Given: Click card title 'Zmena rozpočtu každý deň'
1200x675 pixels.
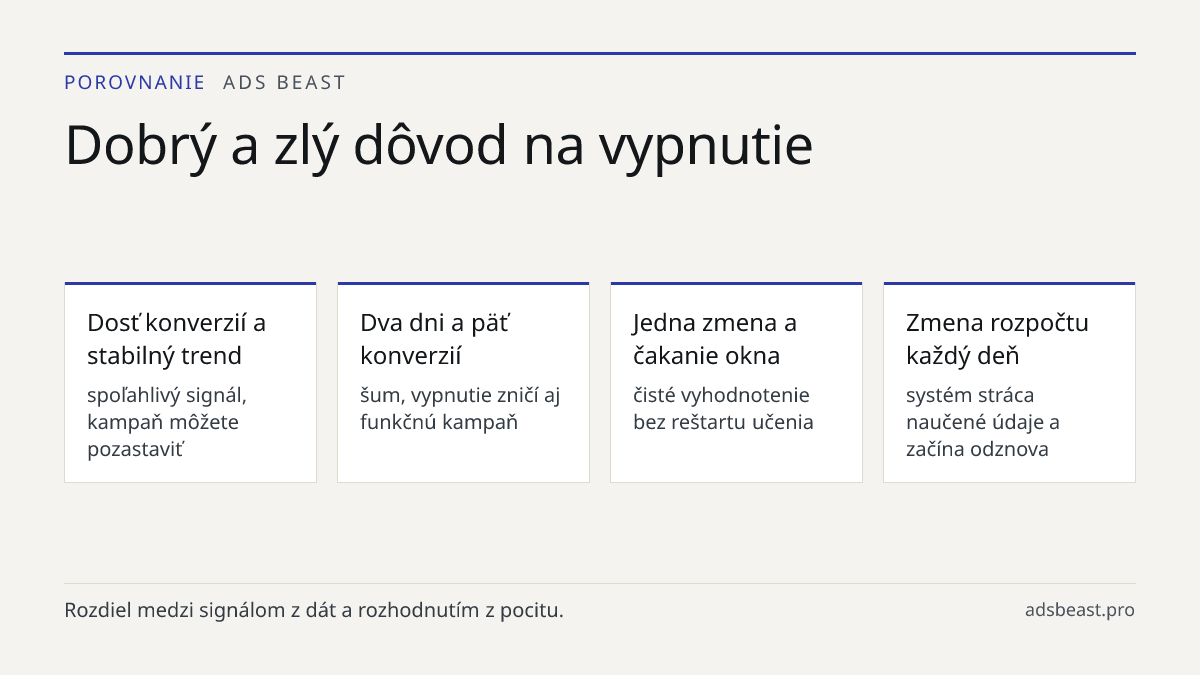Looking at the screenshot, I should click(997, 339).
